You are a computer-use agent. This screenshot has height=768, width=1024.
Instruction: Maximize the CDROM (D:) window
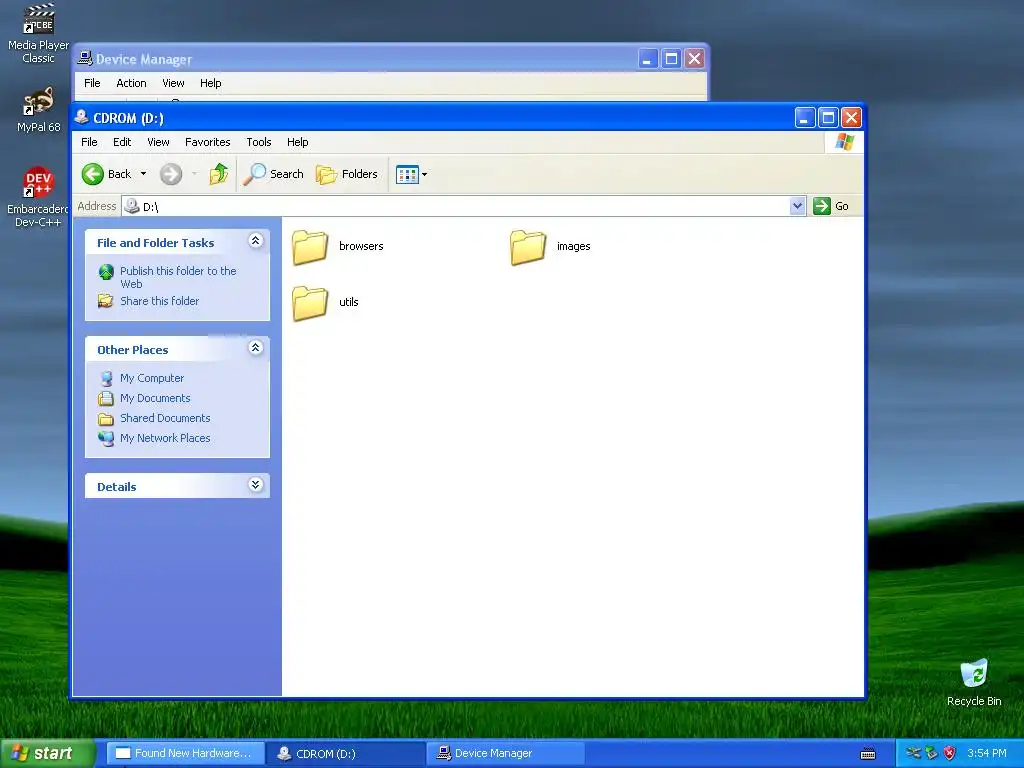[x=828, y=118]
